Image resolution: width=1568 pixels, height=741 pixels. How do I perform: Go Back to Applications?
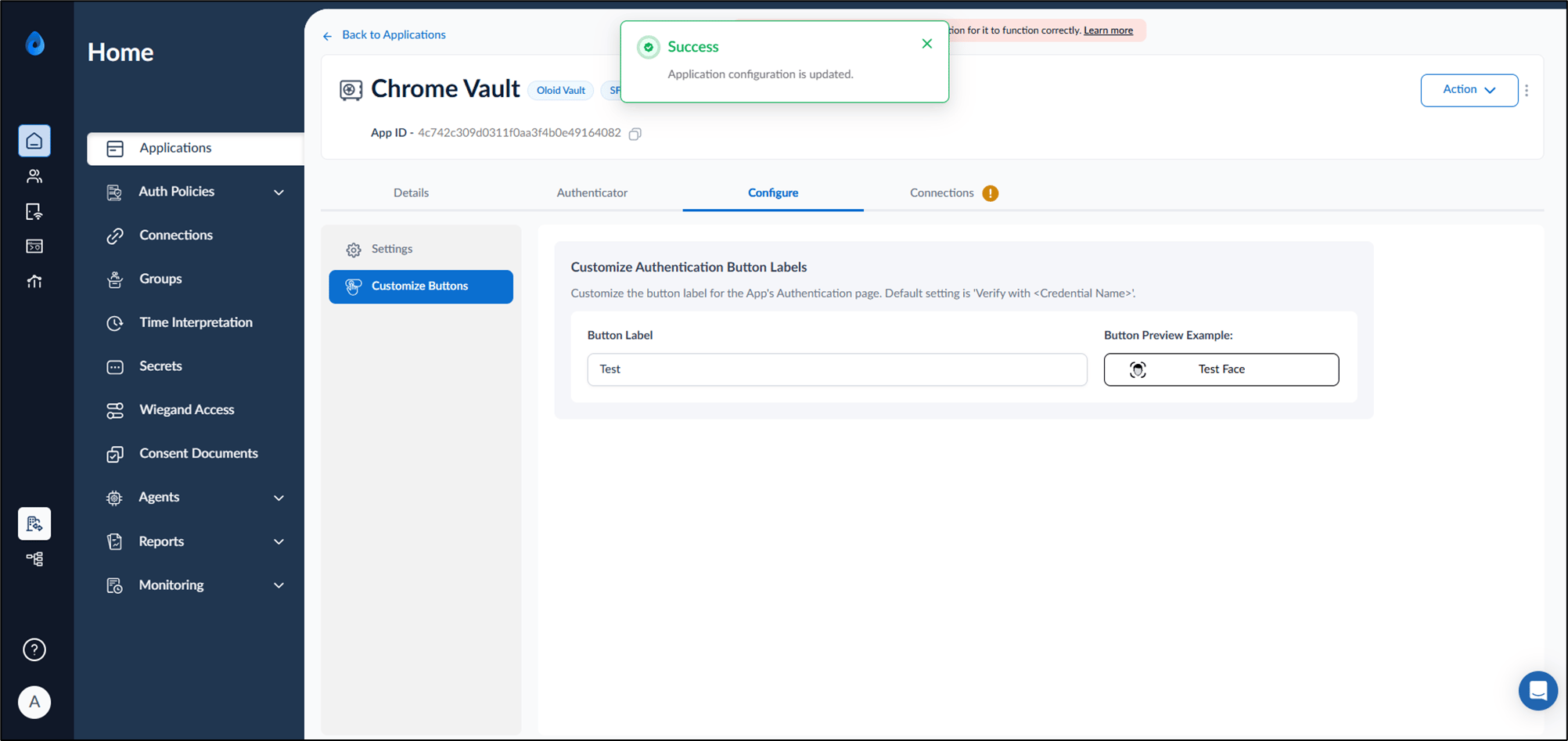[384, 35]
